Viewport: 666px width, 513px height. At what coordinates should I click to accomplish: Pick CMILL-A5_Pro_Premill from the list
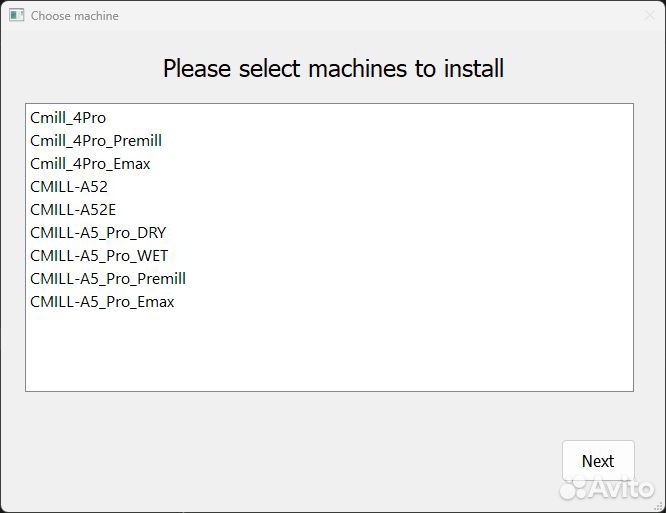pyautogui.click(x=108, y=279)
